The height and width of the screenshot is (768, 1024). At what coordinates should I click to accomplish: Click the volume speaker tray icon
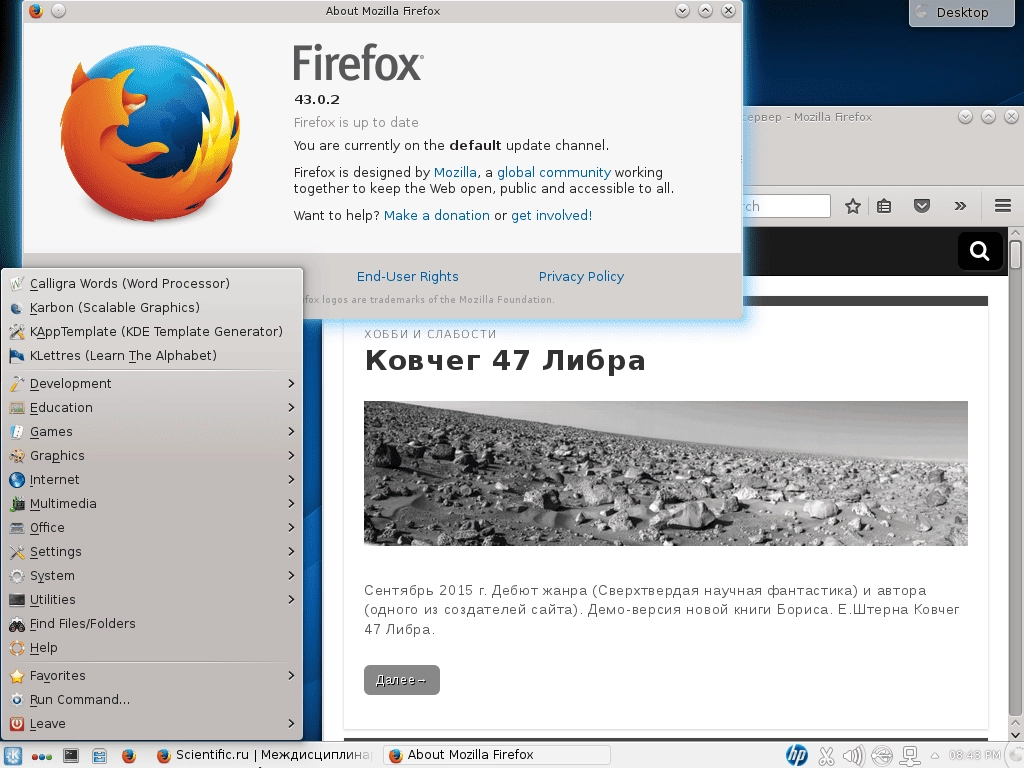click(853, 756)
